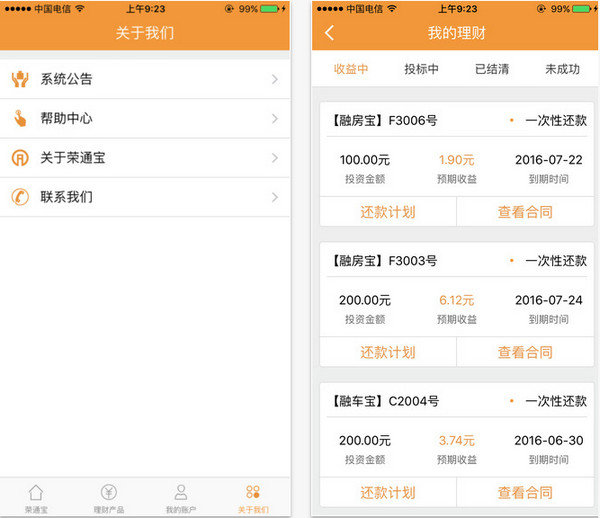Tap right phone rotation lock icon
This screenshot has width=600, height=518.
click(541, 8)
